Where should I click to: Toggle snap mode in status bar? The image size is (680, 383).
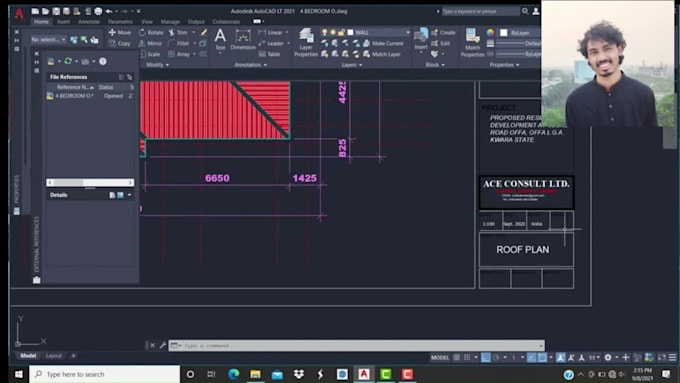coord(467,357)
